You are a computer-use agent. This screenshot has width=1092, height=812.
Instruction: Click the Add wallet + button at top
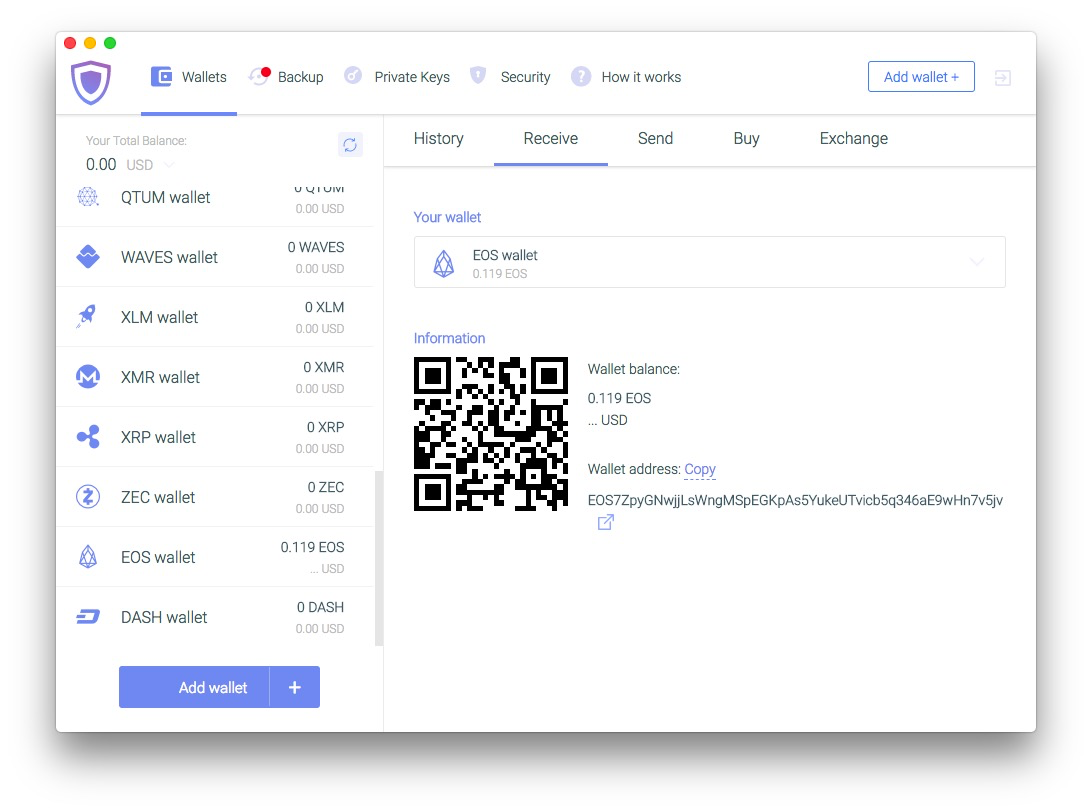[x=921, y=77]
